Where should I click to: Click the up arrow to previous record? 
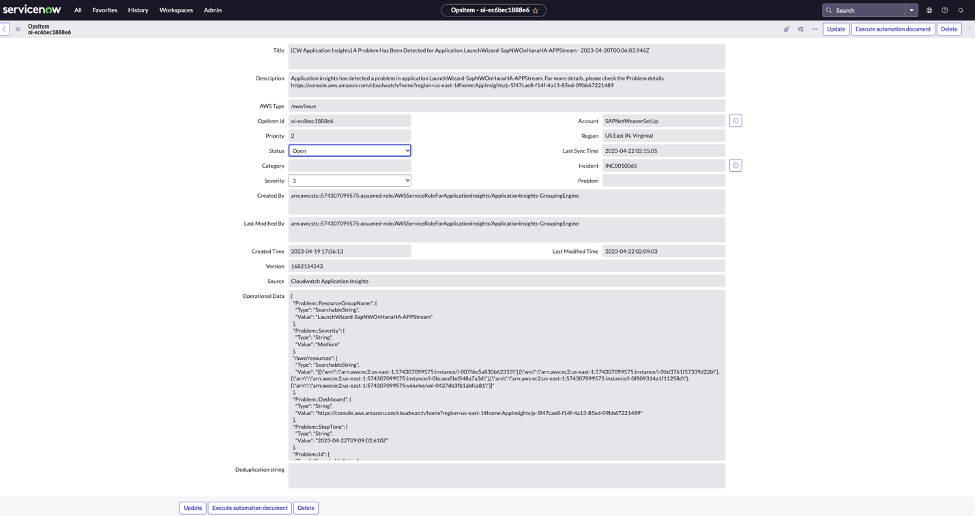(970, 29)
